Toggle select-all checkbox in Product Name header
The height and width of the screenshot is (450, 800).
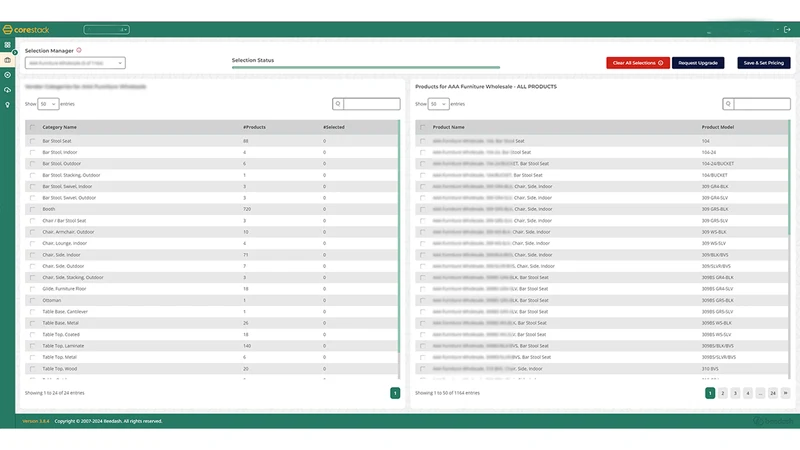click(x=422, y=127)
